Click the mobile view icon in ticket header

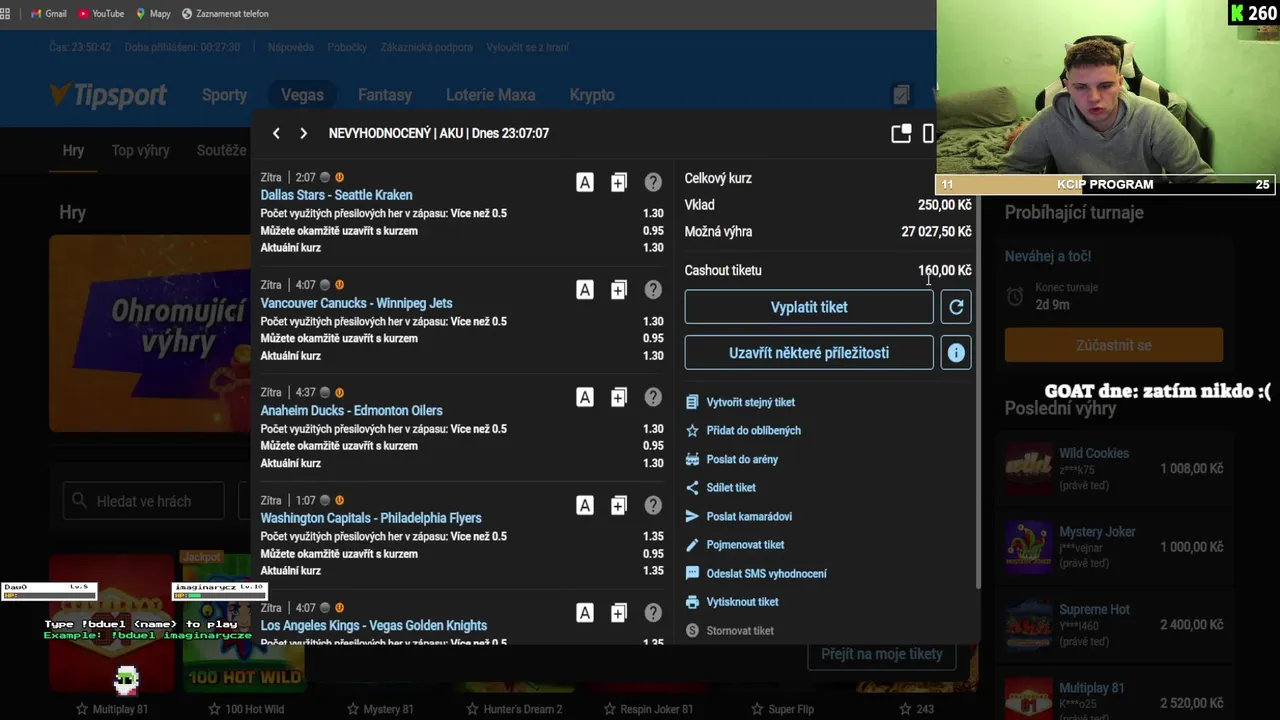click(928, 133)
